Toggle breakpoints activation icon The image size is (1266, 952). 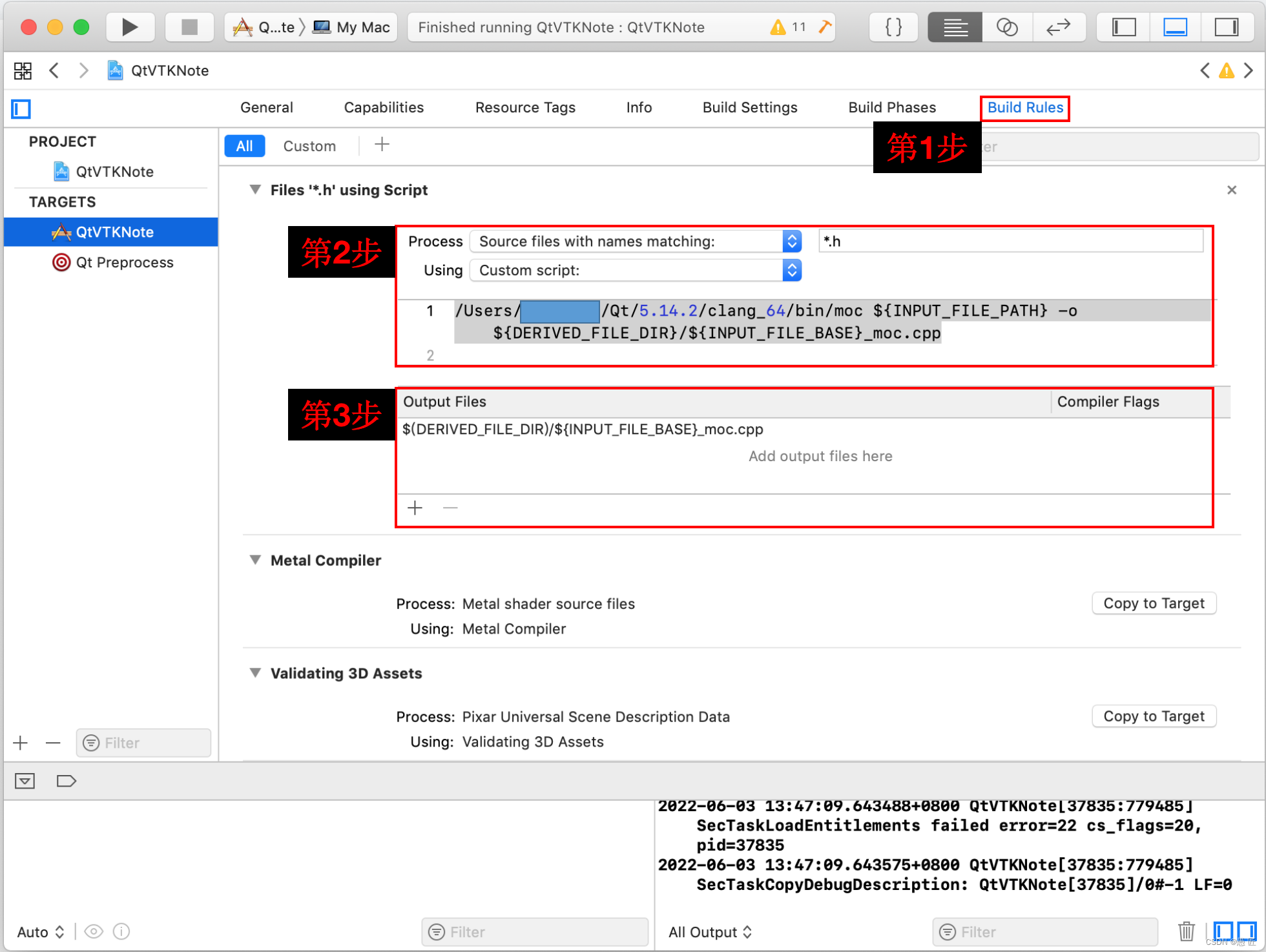pos(66,781)
